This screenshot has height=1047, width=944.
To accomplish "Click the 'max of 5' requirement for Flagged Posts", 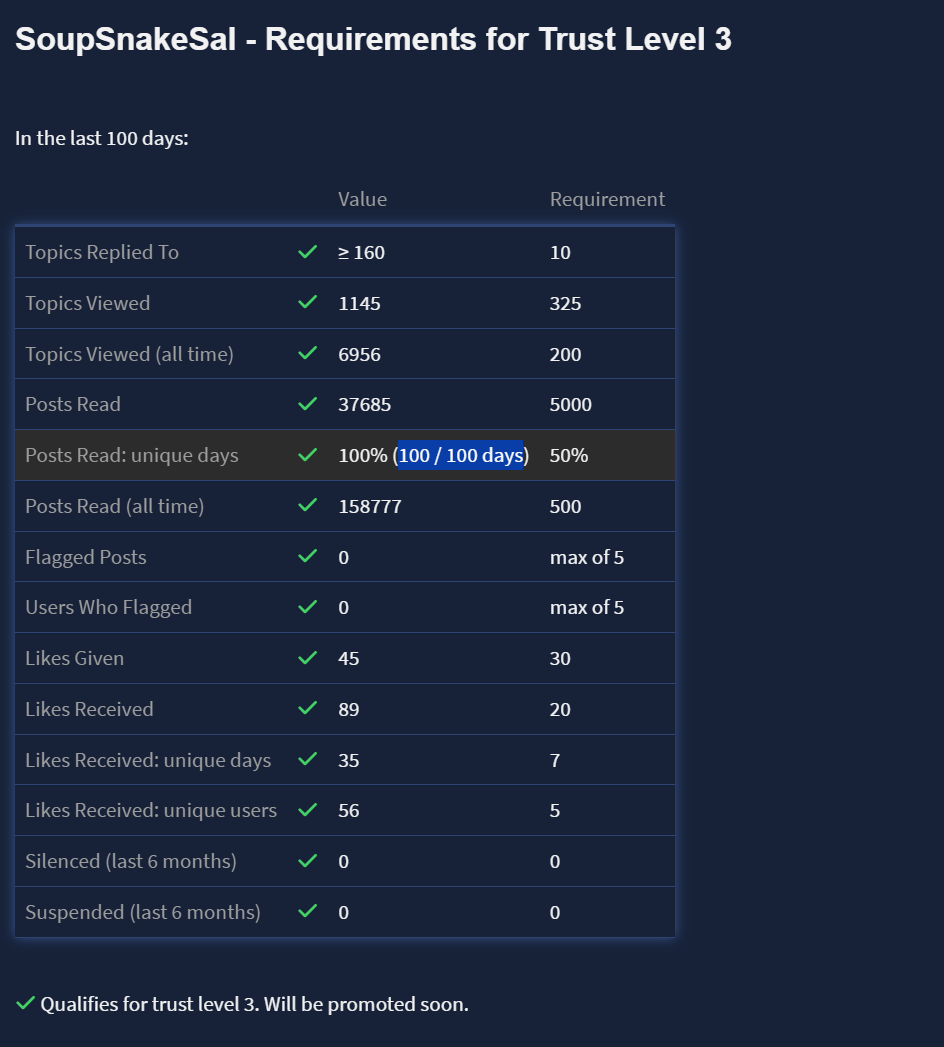I will (587, 557).
